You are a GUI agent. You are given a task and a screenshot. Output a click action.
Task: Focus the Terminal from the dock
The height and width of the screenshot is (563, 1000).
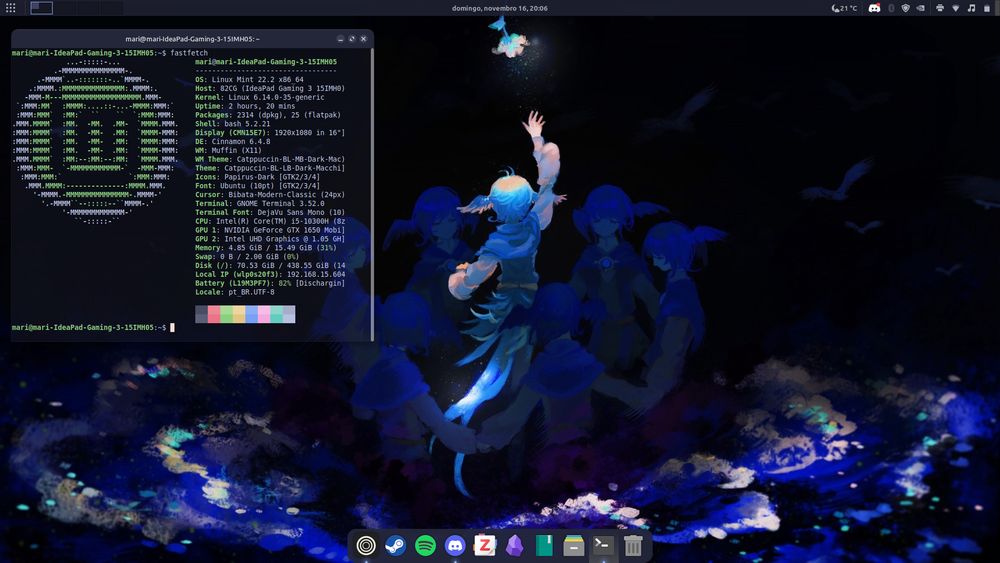point(603,546)
